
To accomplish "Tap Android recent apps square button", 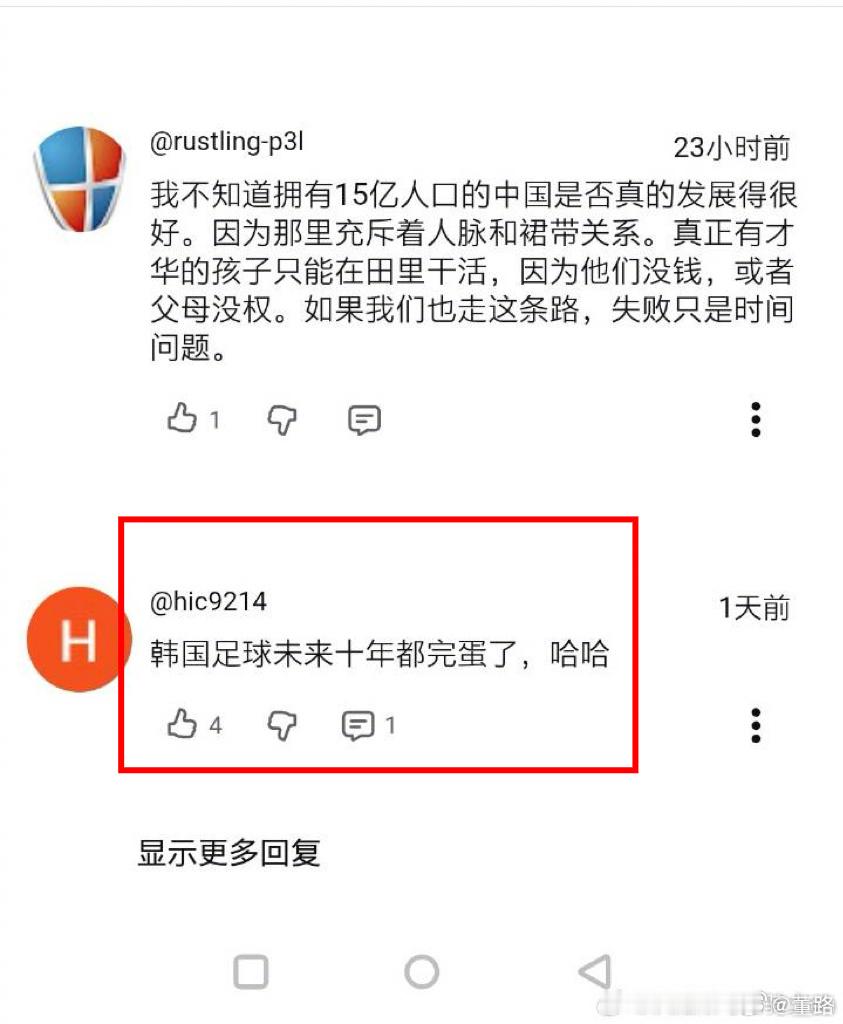I will click(251, 972).
